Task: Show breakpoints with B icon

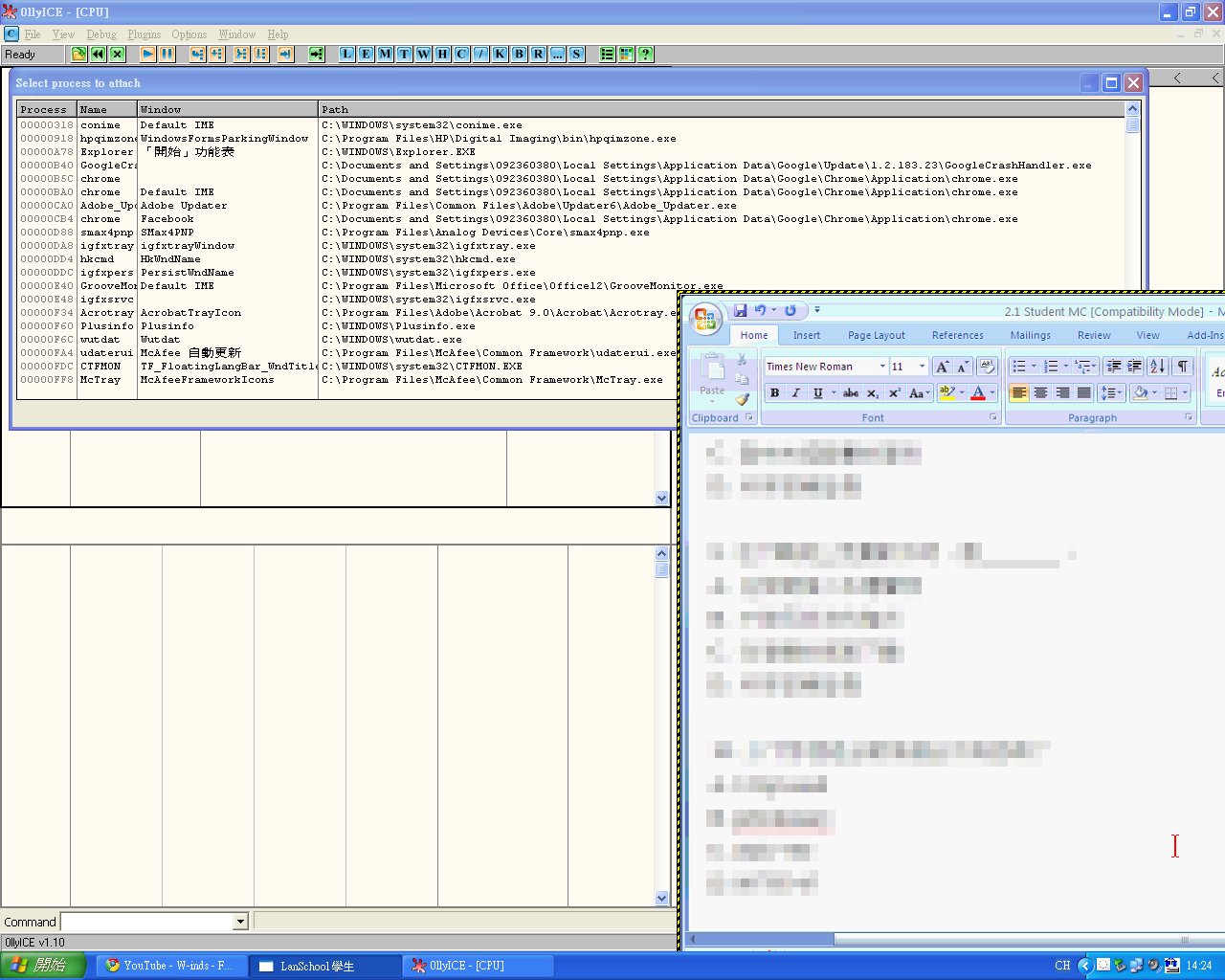Action: point(520,55)
